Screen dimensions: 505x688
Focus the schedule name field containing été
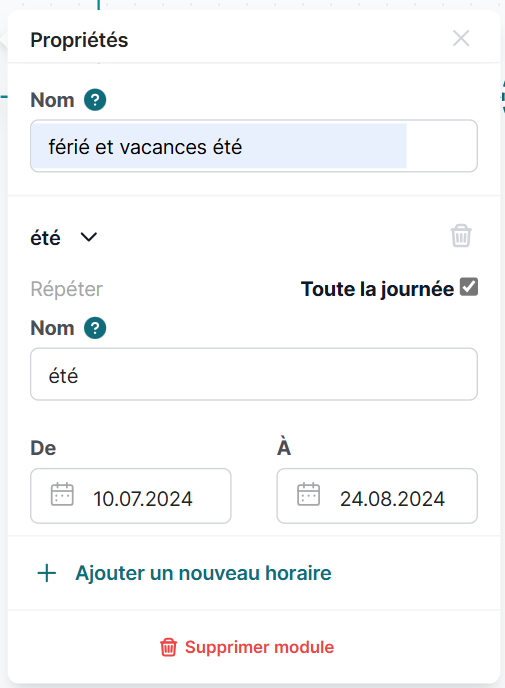254,374
